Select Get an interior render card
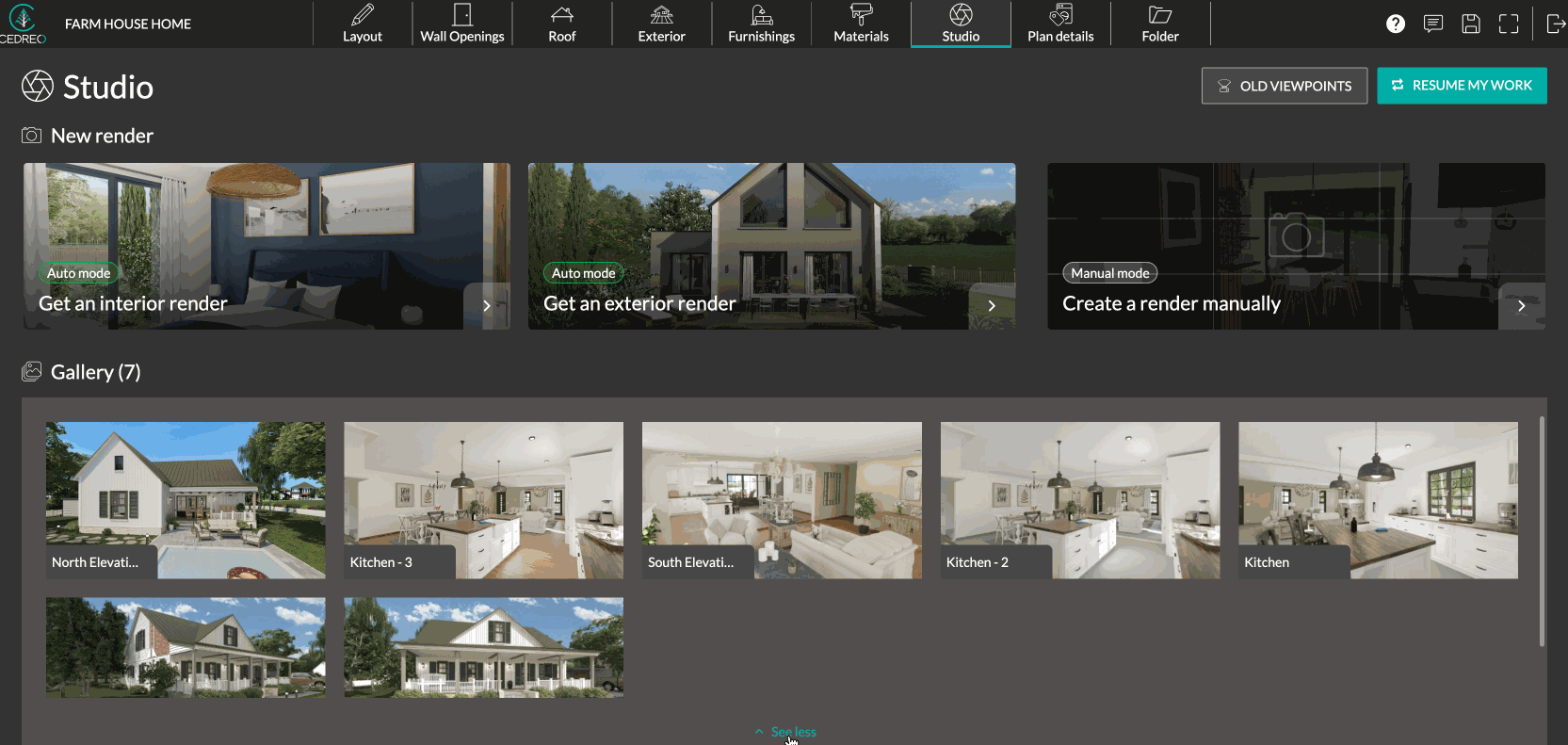The width and height of the screenshot is (1568, 745). [267, 246]
